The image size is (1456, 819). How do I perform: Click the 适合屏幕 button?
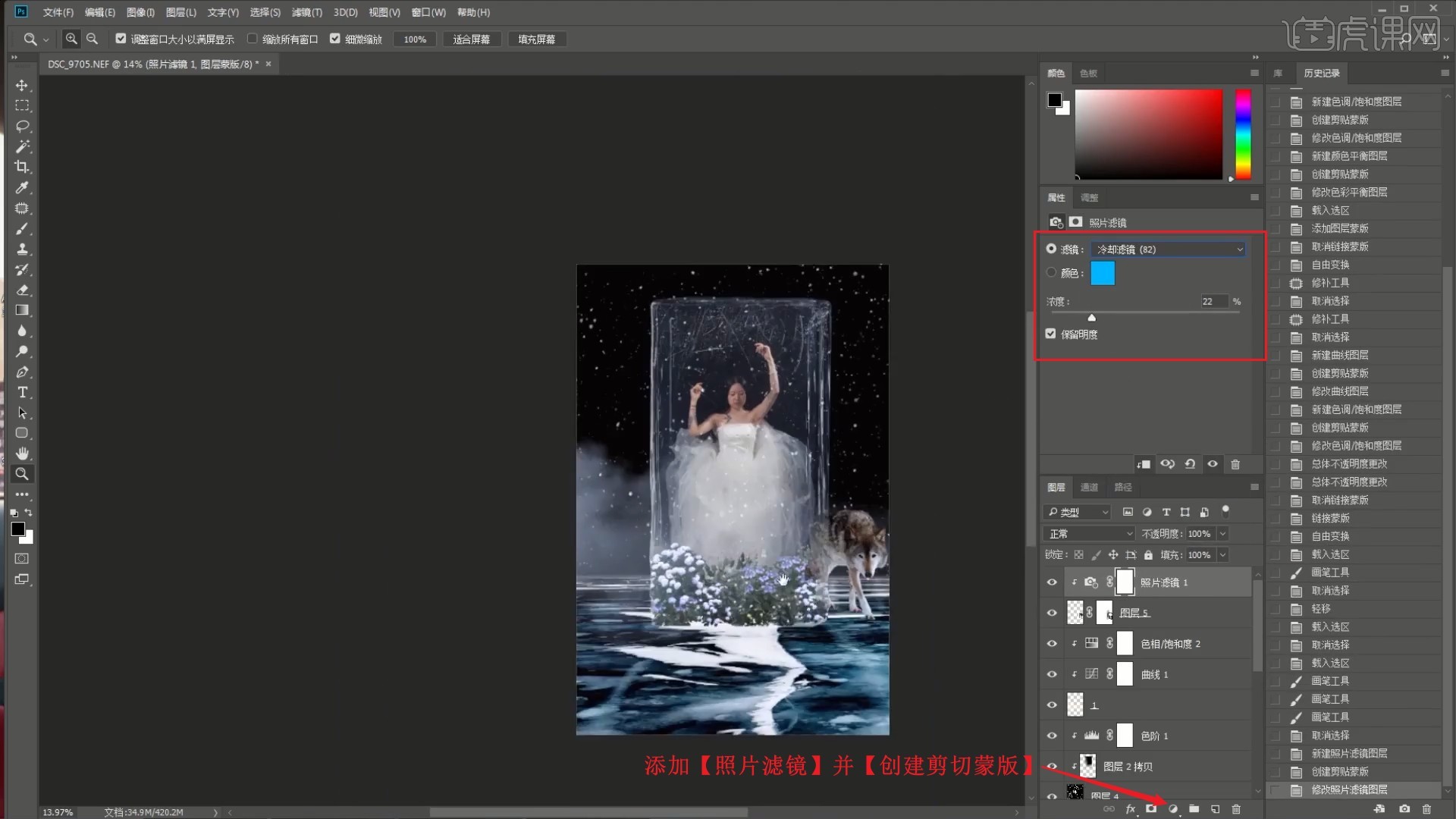click(x=471, y=39)
